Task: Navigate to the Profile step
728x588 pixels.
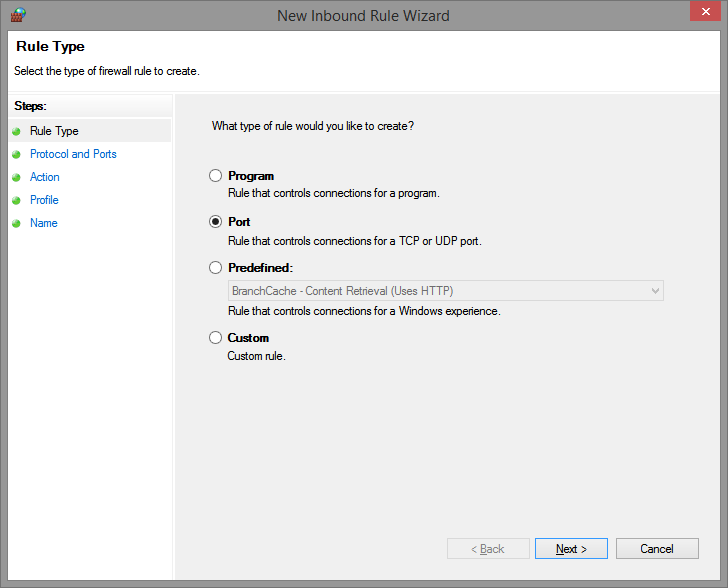Action: (x=45, y=200)
